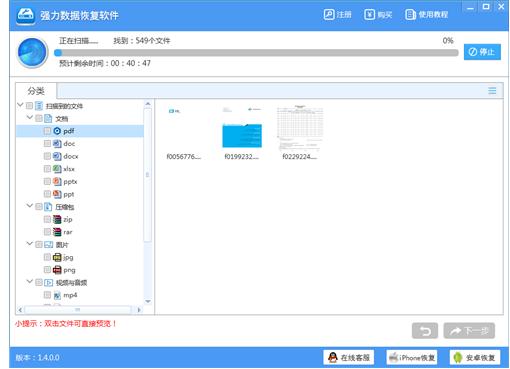Check the pdf checkbox
The image size is (510, 369).
pyautogui.click(x=47, y=131)
